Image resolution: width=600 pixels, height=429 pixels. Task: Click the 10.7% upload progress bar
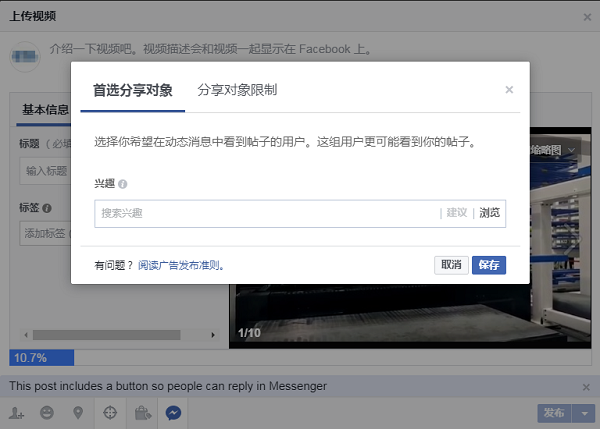point(41,357)
